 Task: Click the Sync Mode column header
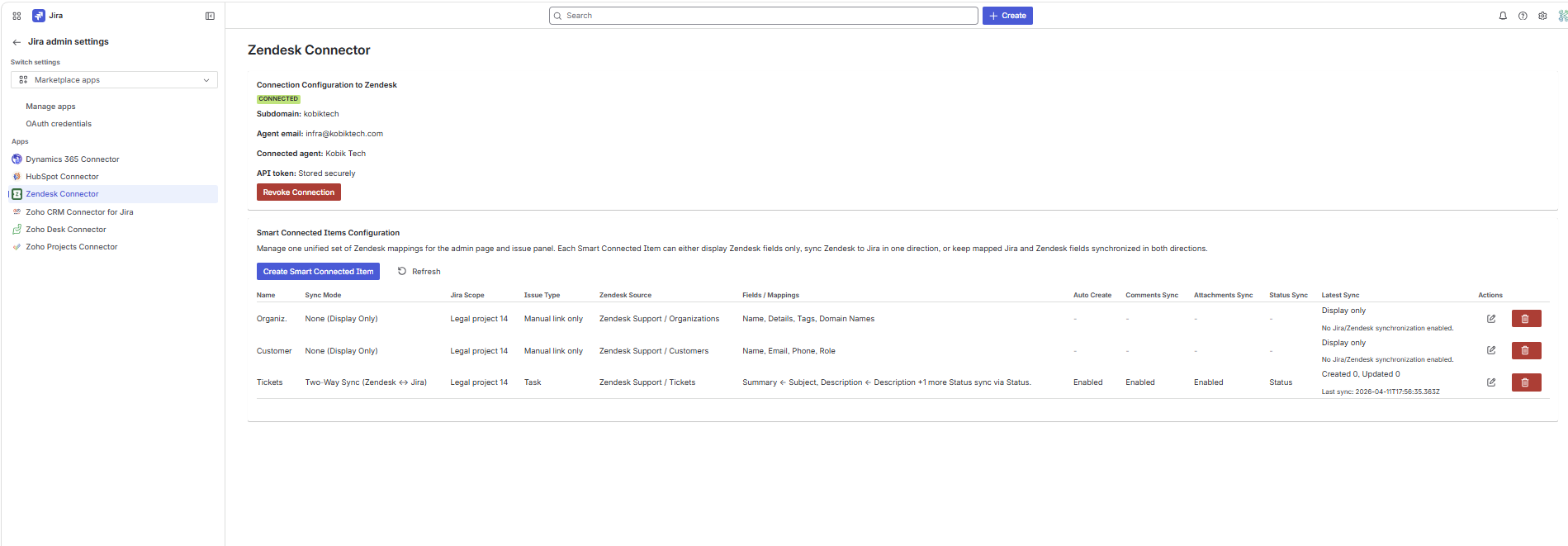(323, 295)
